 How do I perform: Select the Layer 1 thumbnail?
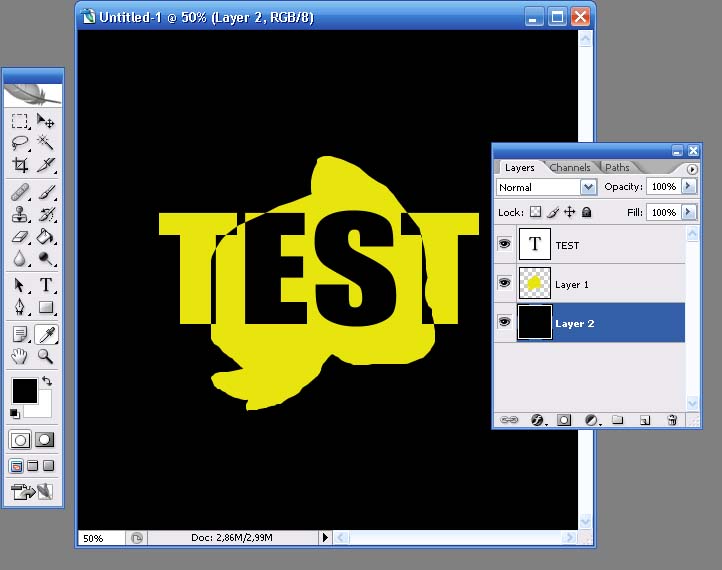tap(535, 283)
